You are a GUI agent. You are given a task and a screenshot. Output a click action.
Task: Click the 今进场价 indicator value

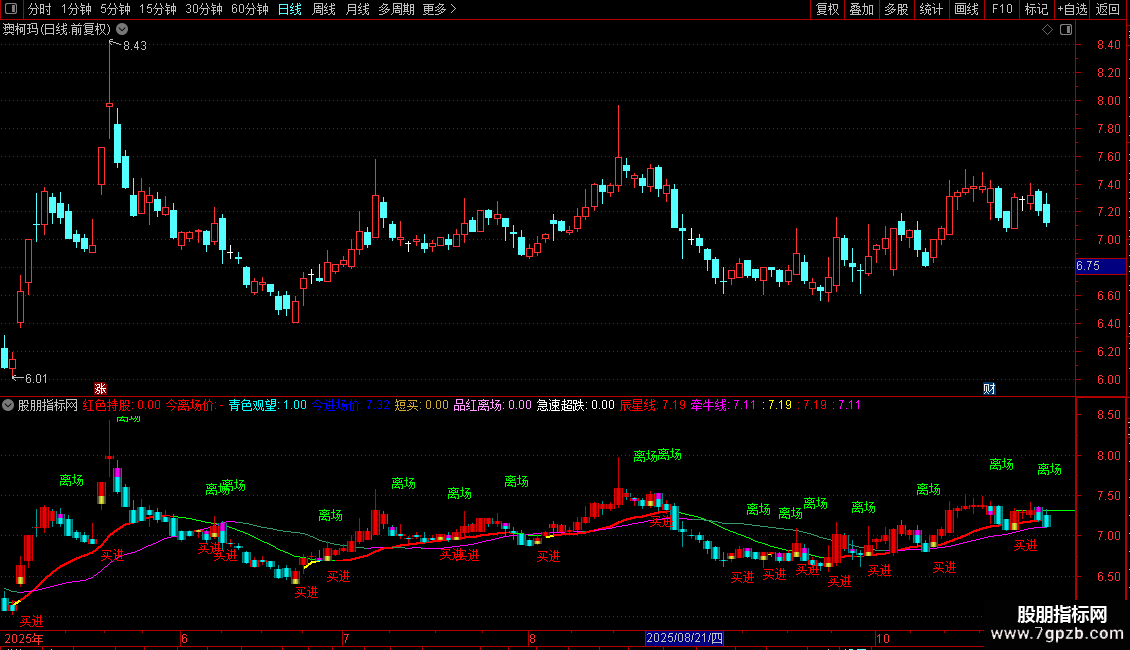pos(350,405)
